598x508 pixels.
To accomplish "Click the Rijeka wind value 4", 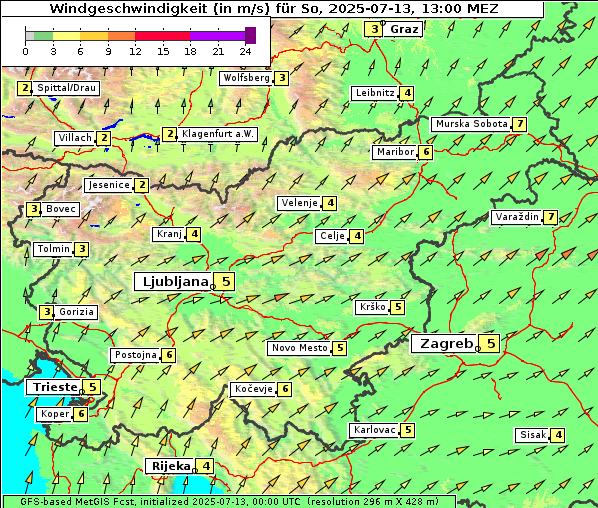I will coord(206,466).
